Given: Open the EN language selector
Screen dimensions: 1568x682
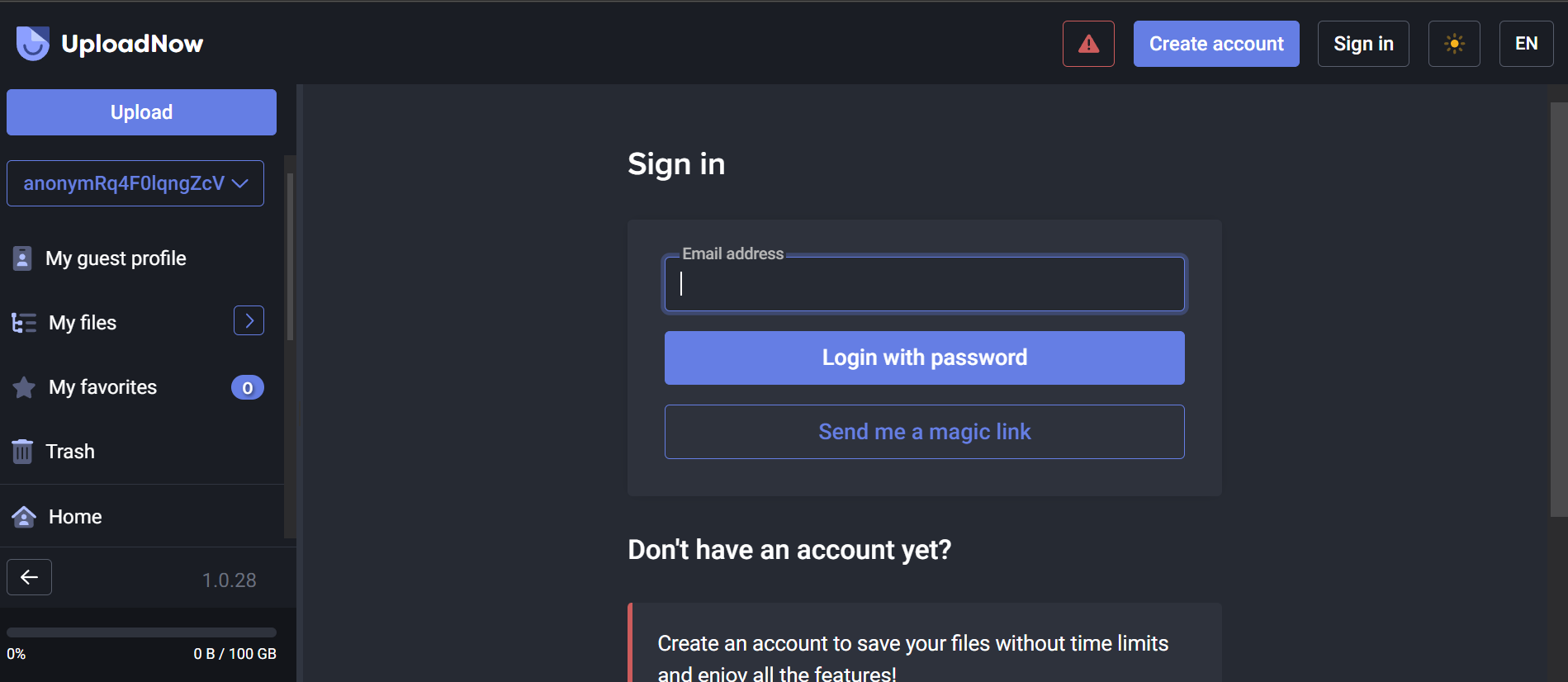Looking at the screenshot, I should click(x=1526, y=44).
